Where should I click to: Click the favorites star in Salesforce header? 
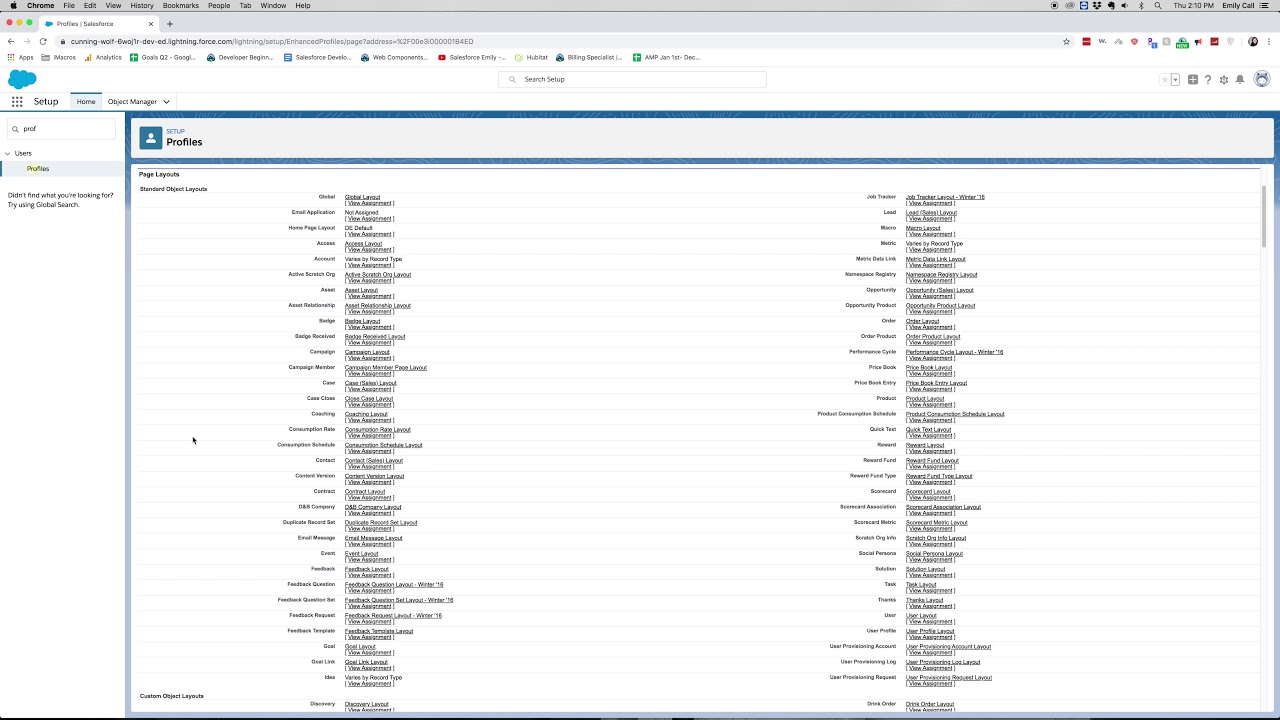click(1165, 80)
